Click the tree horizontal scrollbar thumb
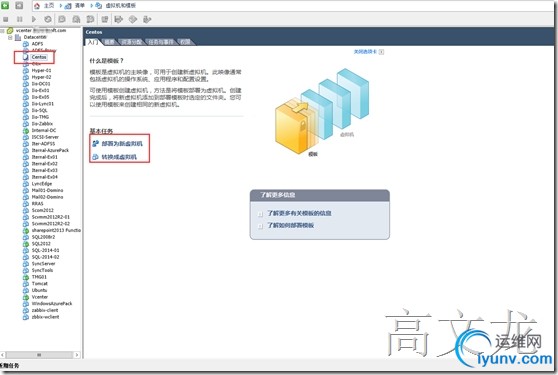558x375 pixels. pos(39,355)
